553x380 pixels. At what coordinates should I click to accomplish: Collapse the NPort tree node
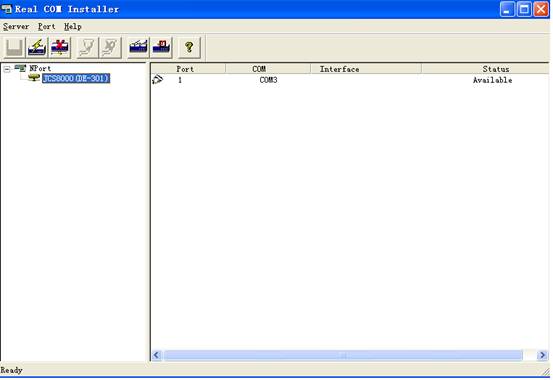pos(7,69)
